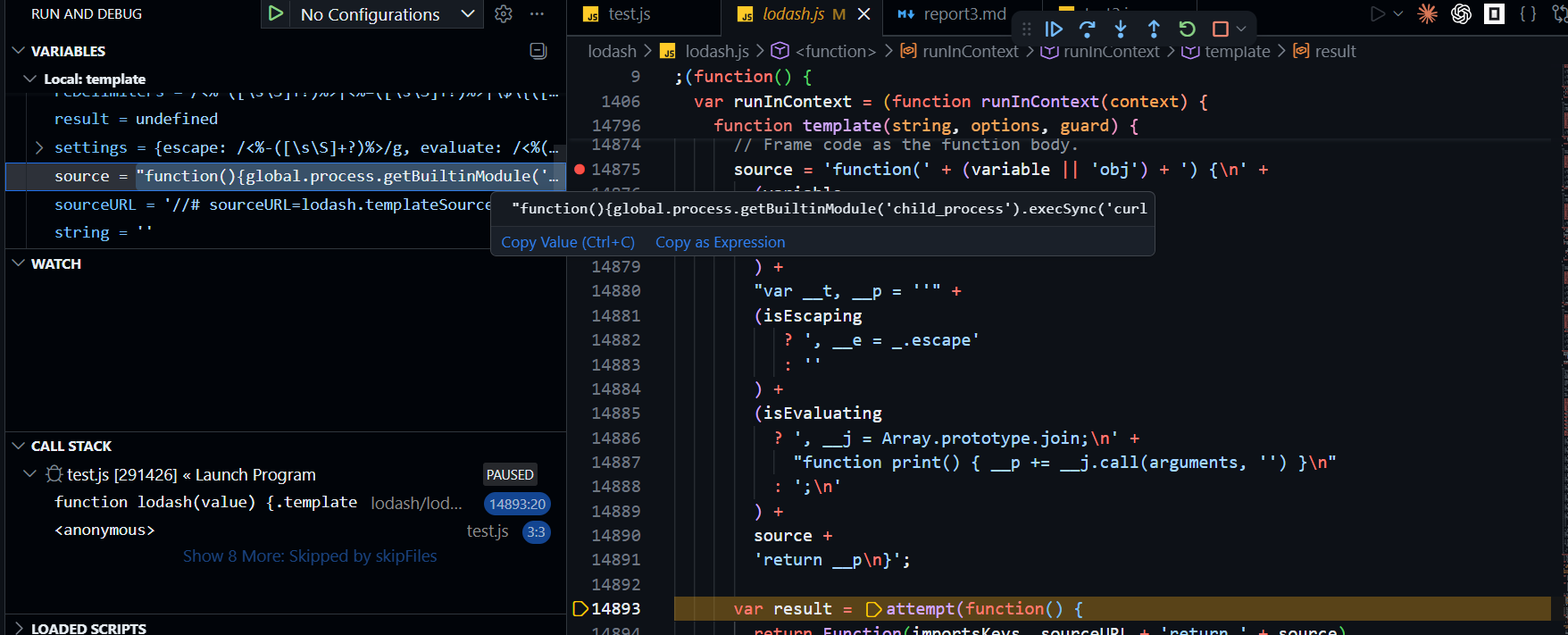Open Run and Debug more actions ellipsis

point(537,13)
